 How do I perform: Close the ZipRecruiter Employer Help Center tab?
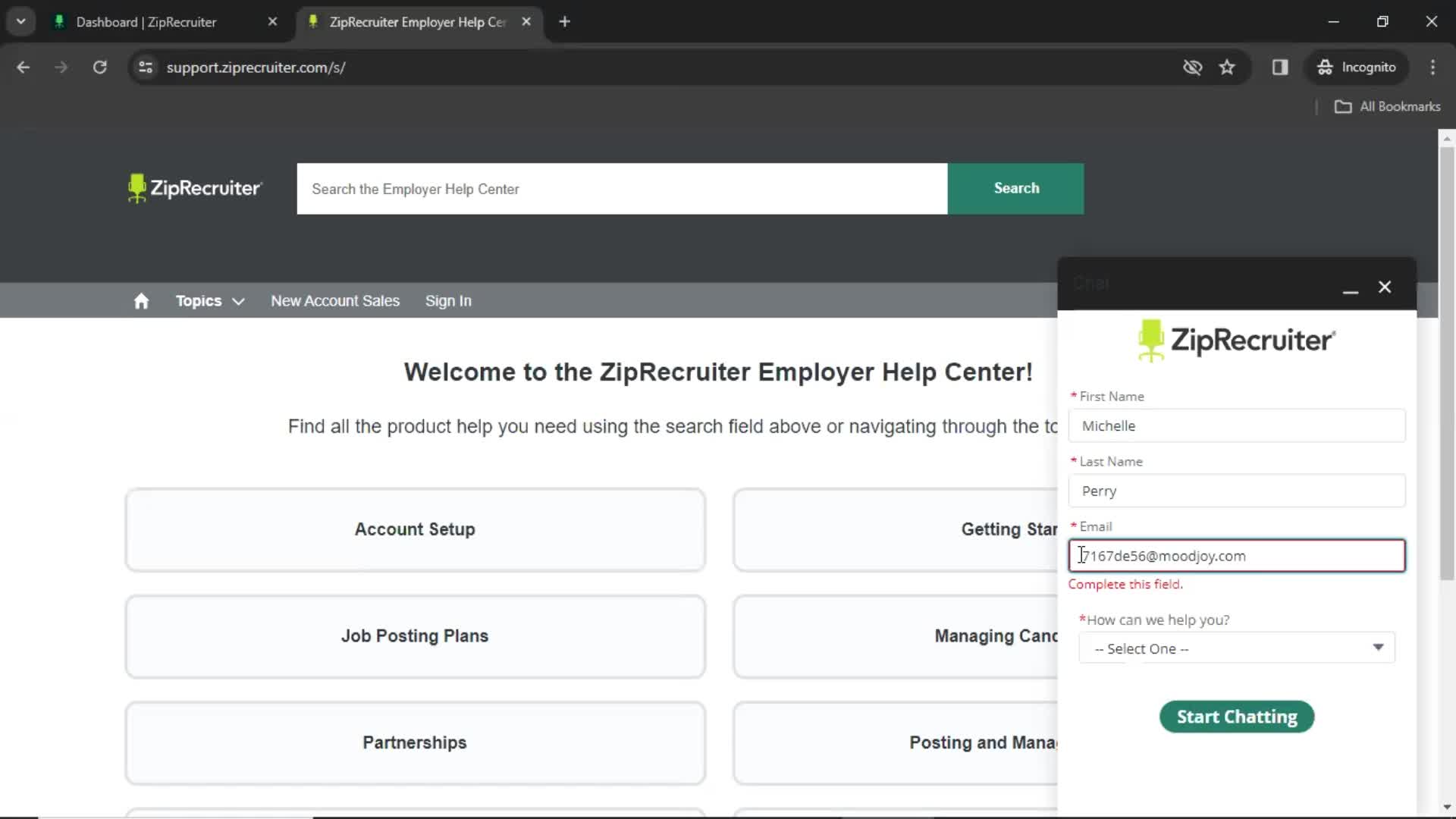pyautogui.click(x=526, y=22)
